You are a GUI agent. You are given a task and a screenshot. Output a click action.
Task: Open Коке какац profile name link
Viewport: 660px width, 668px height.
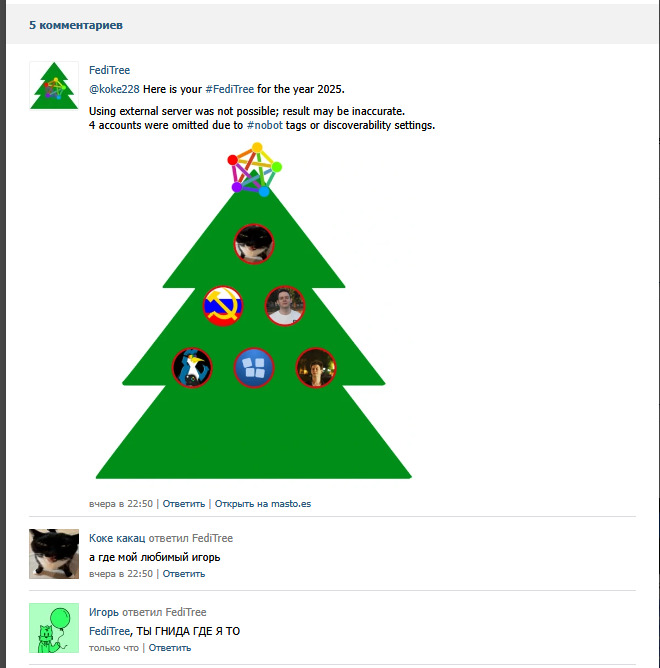(x=117, y=538)
